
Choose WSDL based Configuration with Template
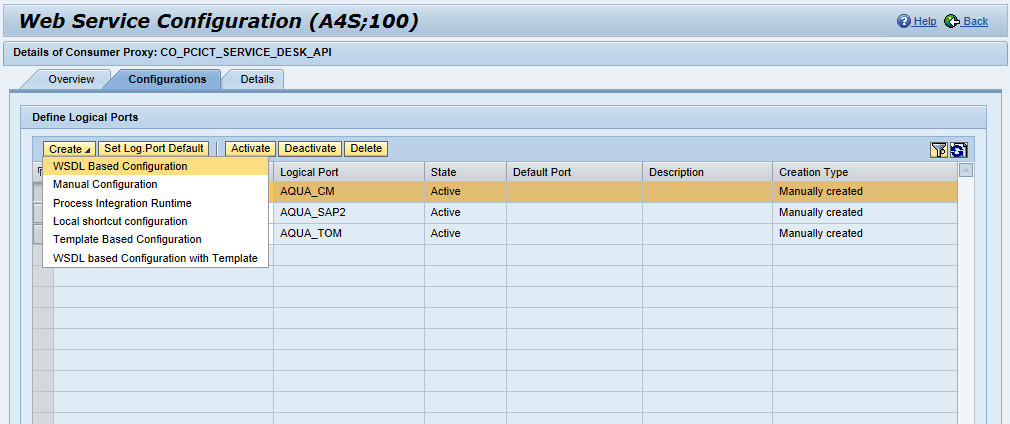[x=155, y=258]
